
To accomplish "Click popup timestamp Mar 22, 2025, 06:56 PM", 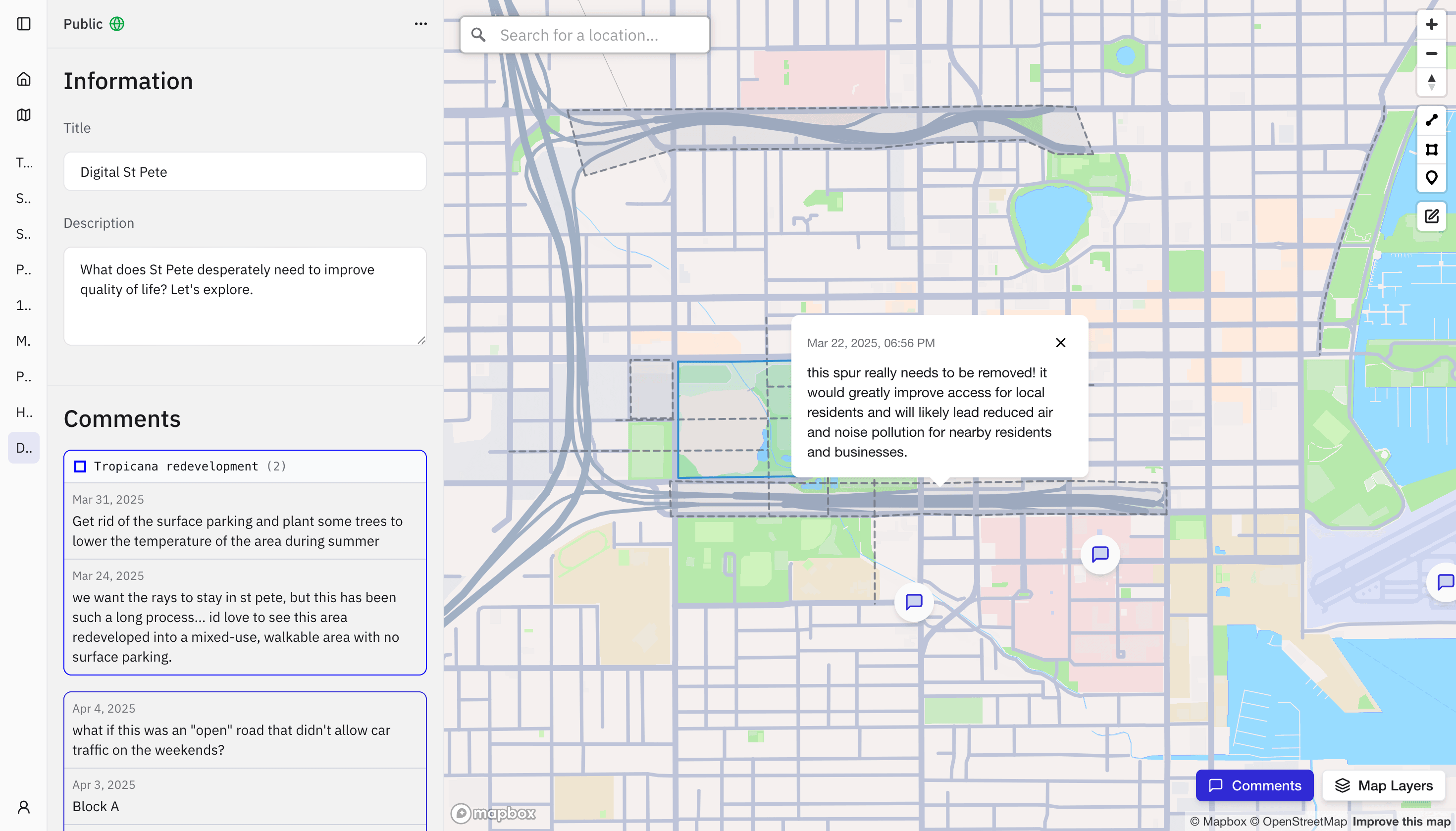I will (x=871, y=342).
